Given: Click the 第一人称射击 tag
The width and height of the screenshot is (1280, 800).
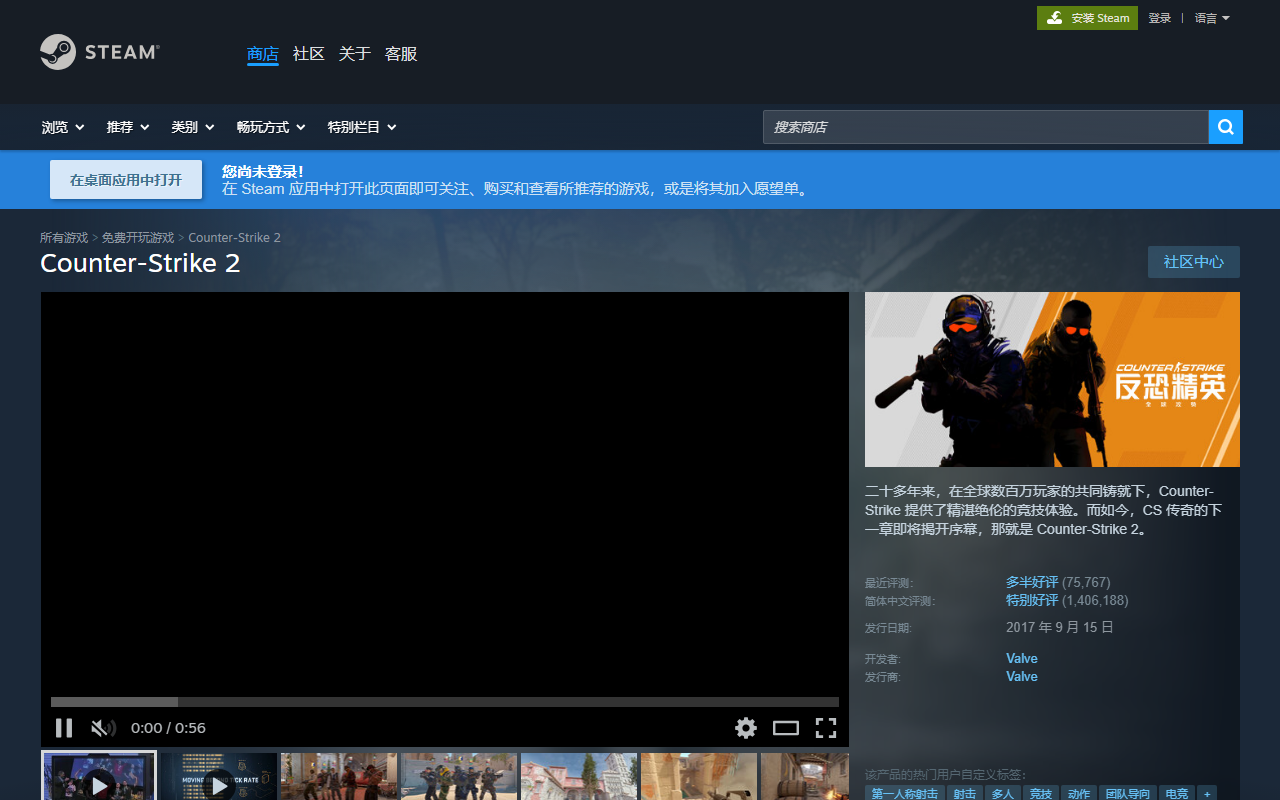Looking at the screenshot, I should tap(905, 793).
